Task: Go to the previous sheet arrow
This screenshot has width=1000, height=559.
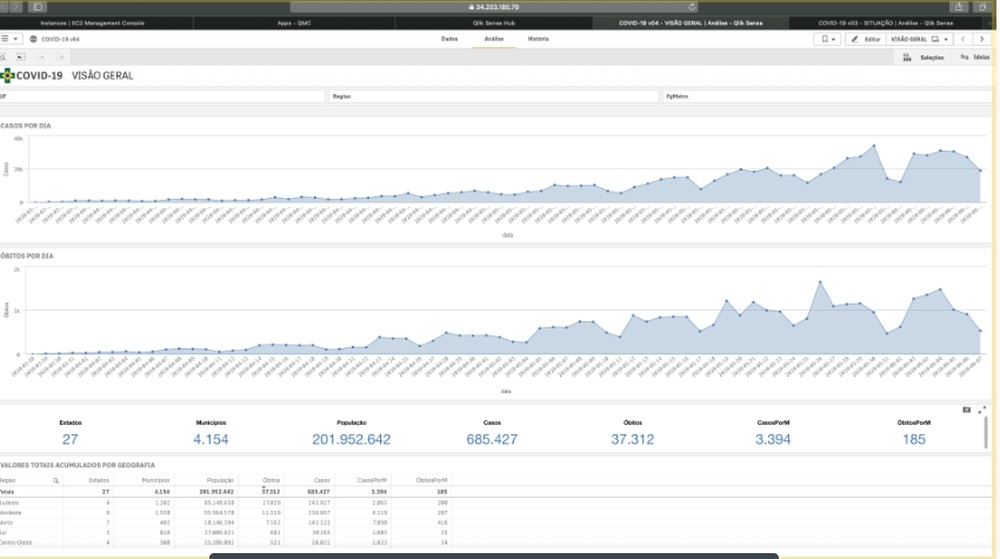Action: 963,39
